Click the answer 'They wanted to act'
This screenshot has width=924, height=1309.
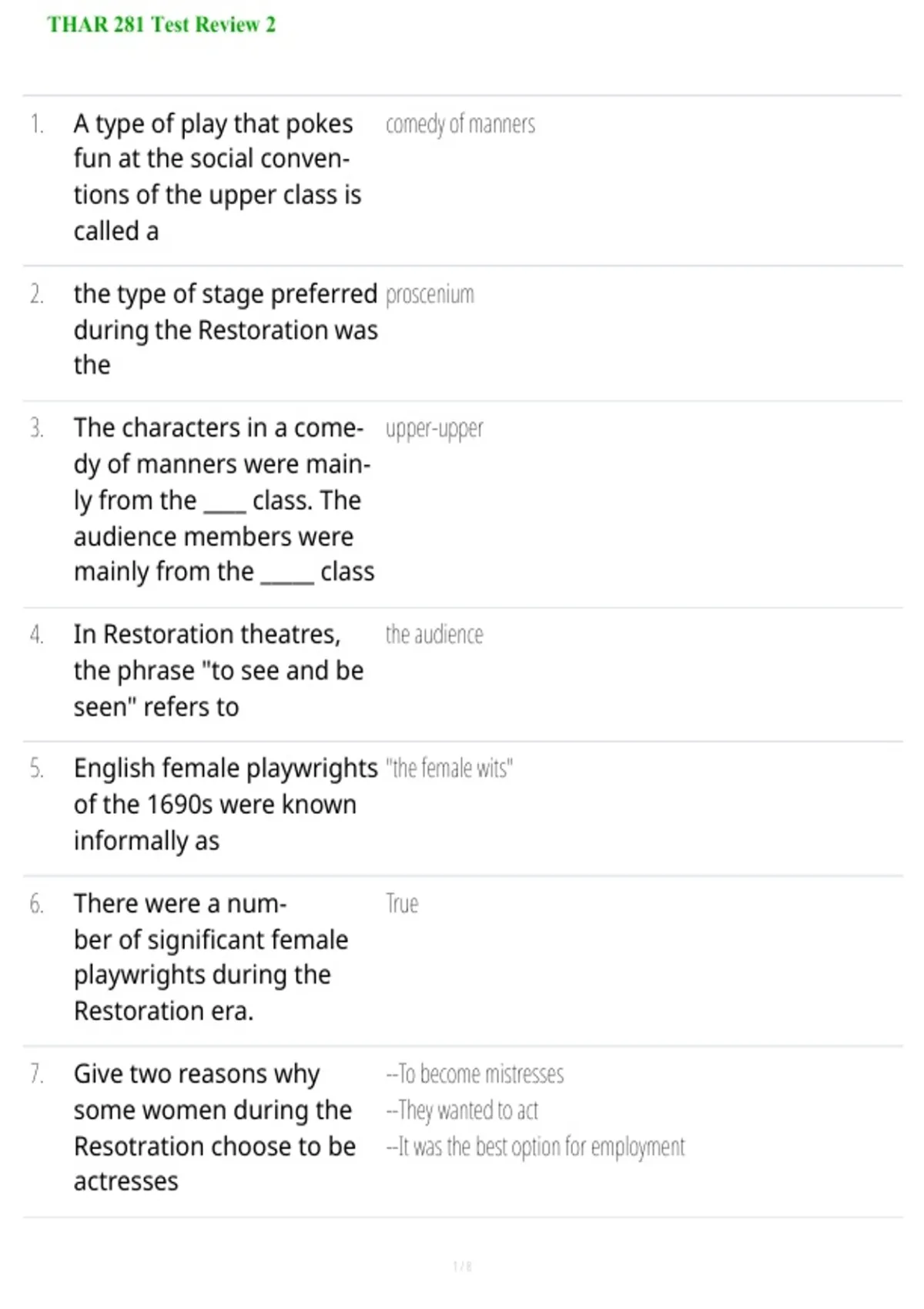(462, 1110)
